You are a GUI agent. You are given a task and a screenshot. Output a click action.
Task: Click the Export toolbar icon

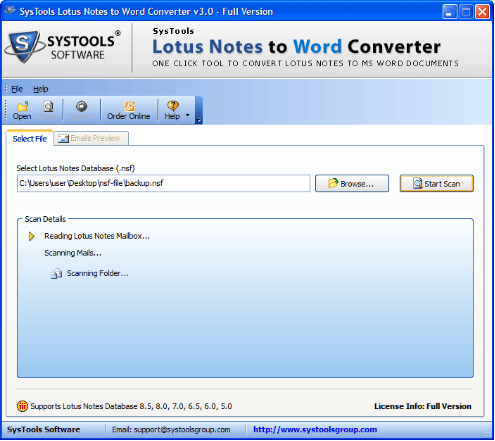point(81,111)
